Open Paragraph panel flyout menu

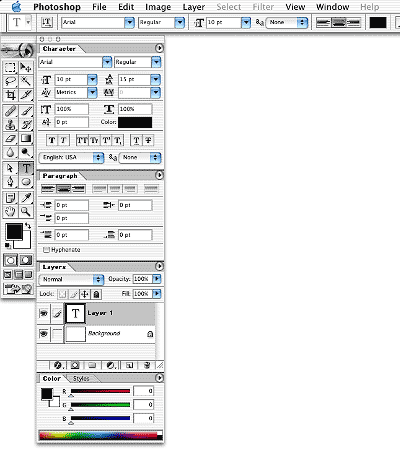[x=159, y=175]
